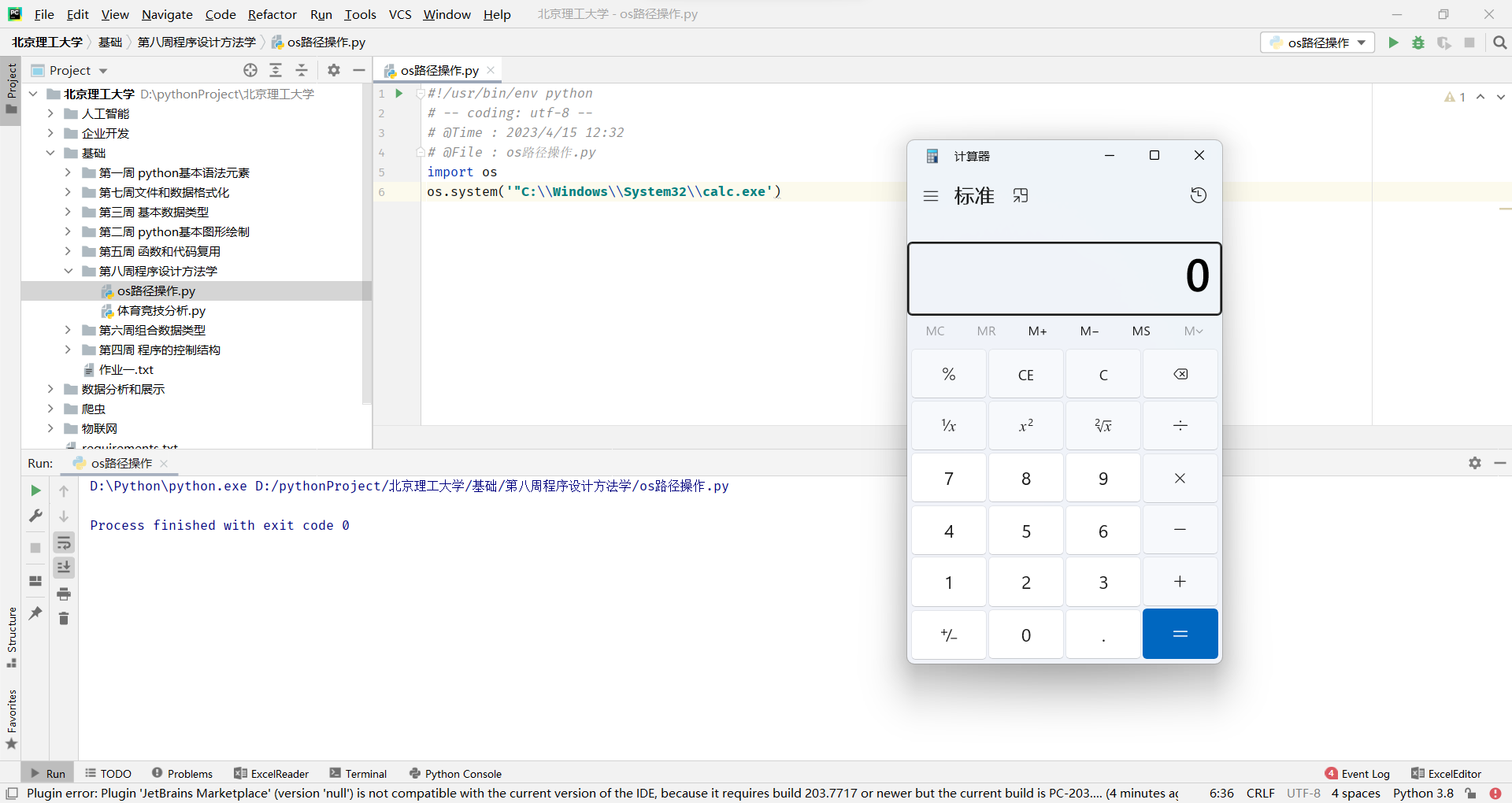Click the run gutter arrow on line 1
1512x803 pixels.
399,93
